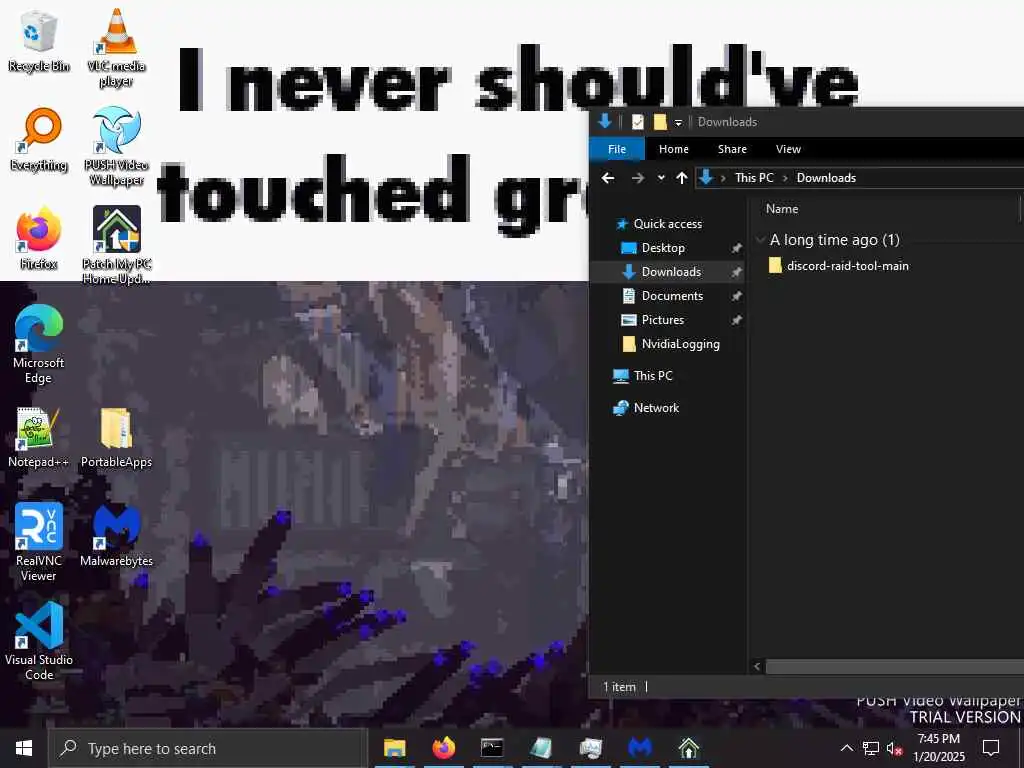This screenshot has height=768, width=1024.
Task: Select This PC in the navigation pane
Action: (x=643, y=376)
